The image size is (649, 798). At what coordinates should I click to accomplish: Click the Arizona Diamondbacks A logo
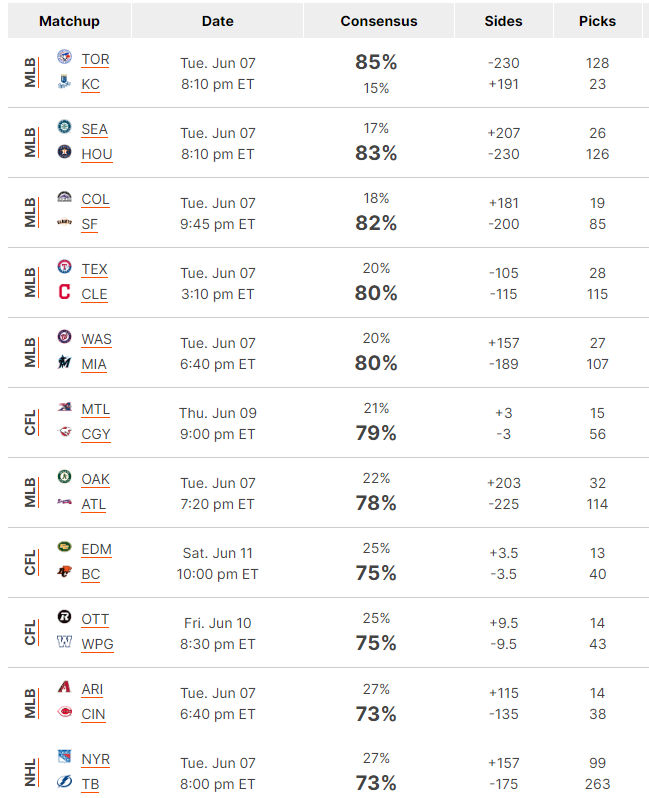click(x=64, y=687)
